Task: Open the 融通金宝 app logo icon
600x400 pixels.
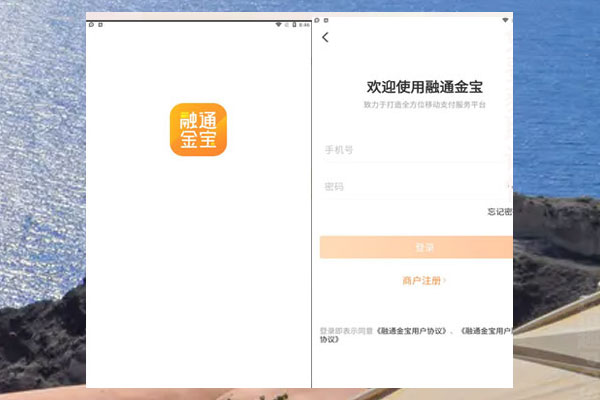Action: 198,129
